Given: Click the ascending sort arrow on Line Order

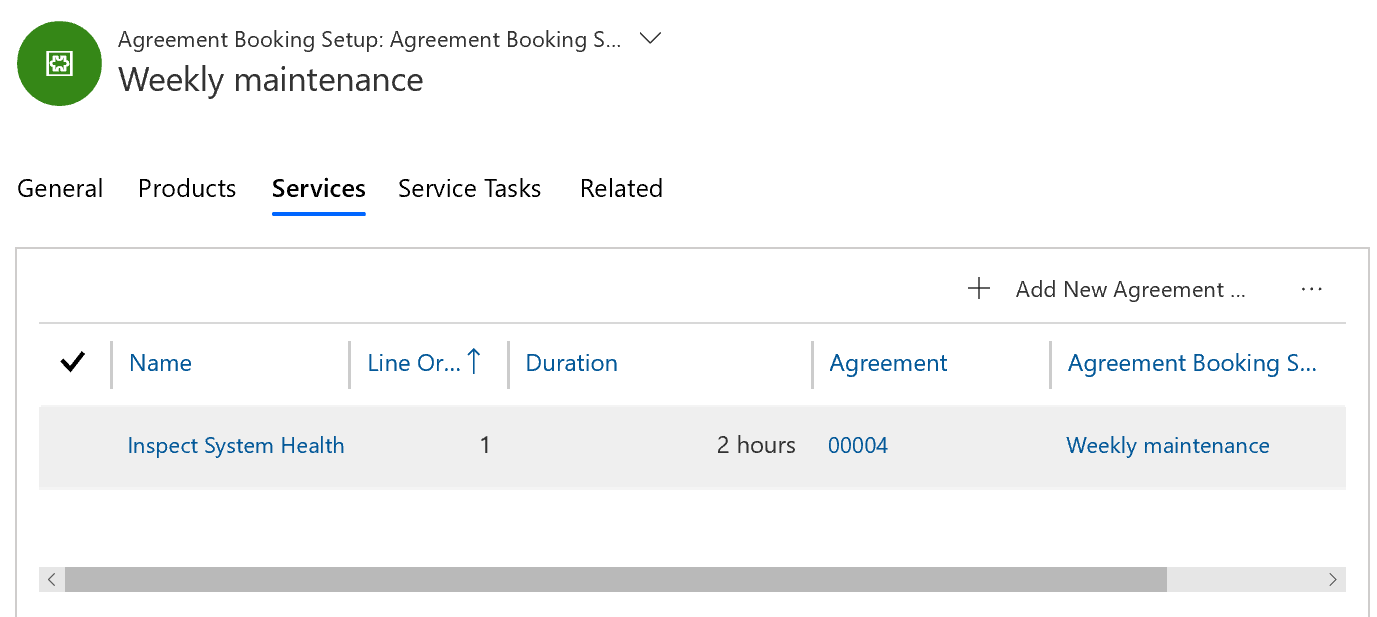Looking at the screenshot, I should tap(474, 362).
